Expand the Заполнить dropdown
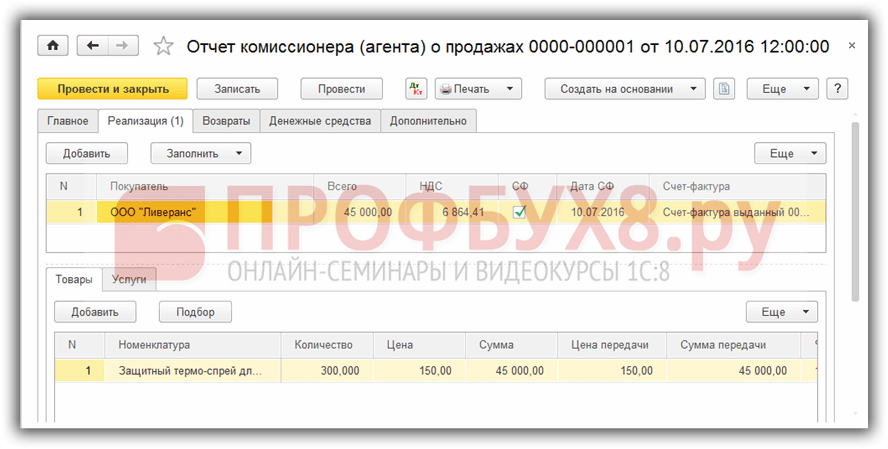The height and width of the screenshot is (449, 888). tap(200, 153)
